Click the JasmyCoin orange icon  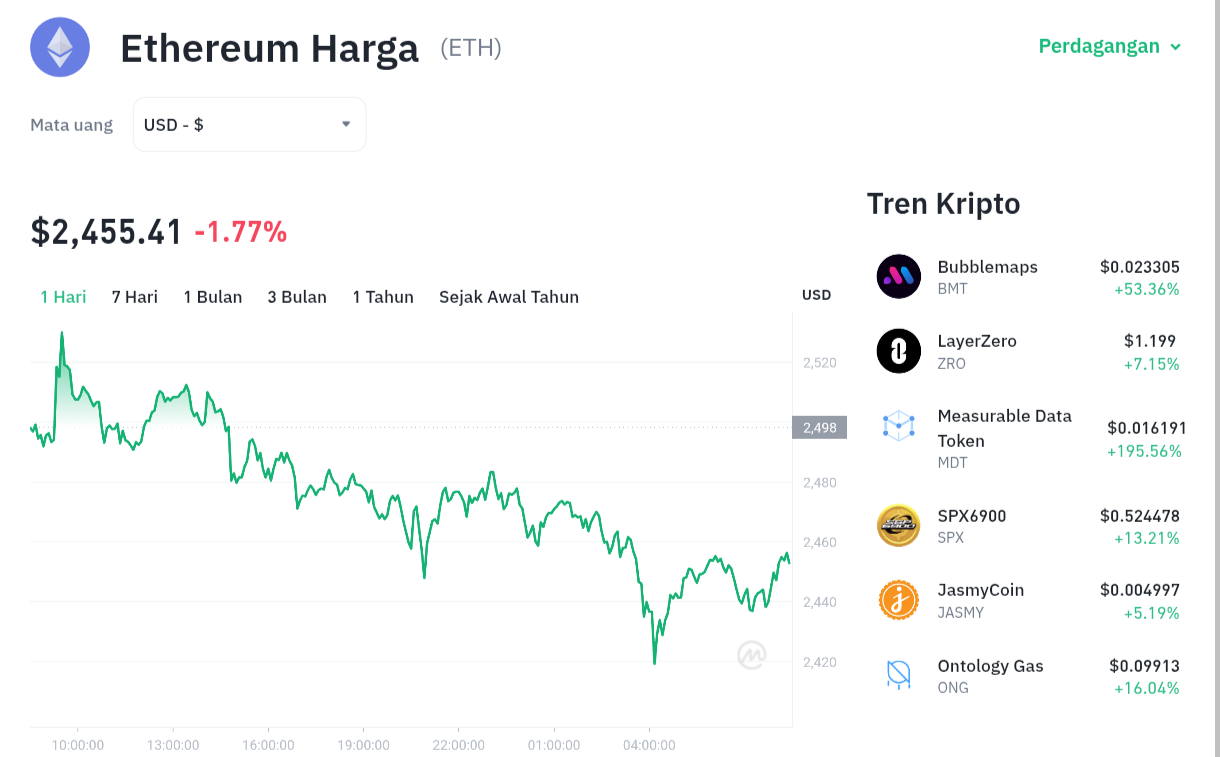[x=898, y=600]
